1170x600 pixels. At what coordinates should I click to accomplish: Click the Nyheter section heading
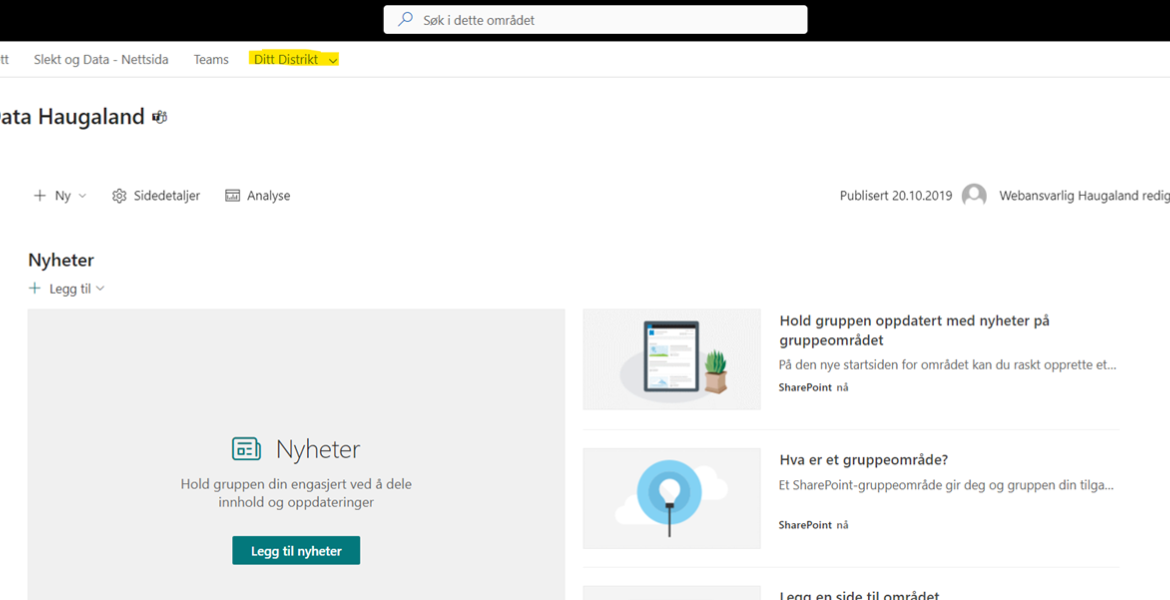61,260
